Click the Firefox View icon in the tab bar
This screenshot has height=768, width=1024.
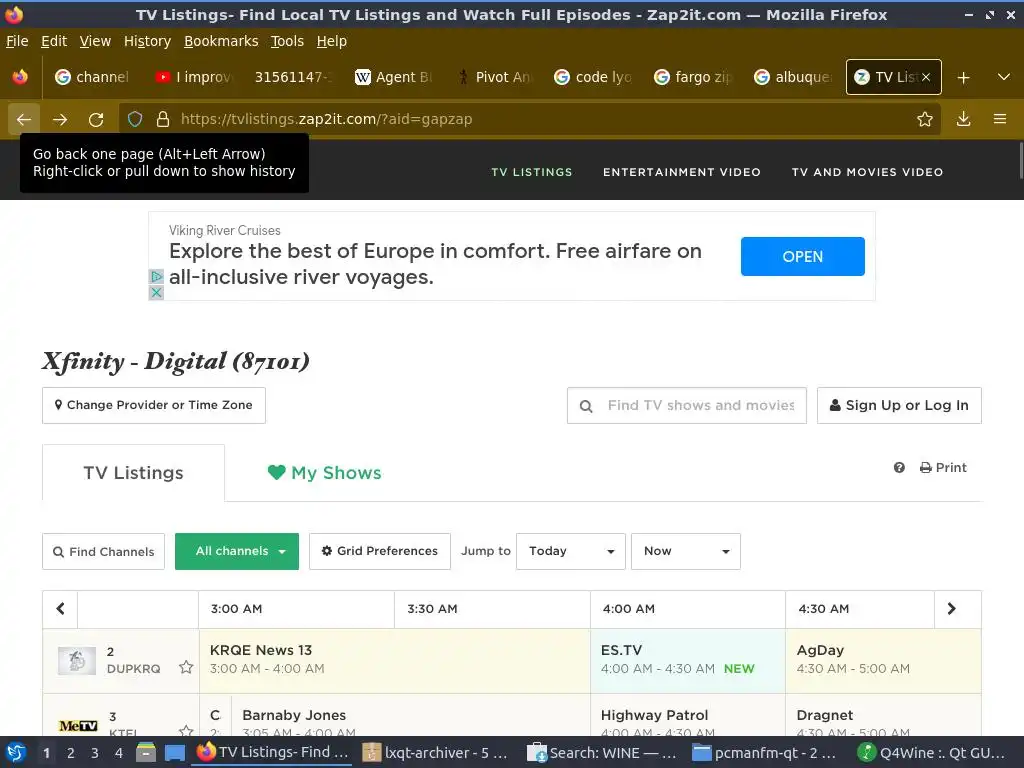tap(20, 77)
